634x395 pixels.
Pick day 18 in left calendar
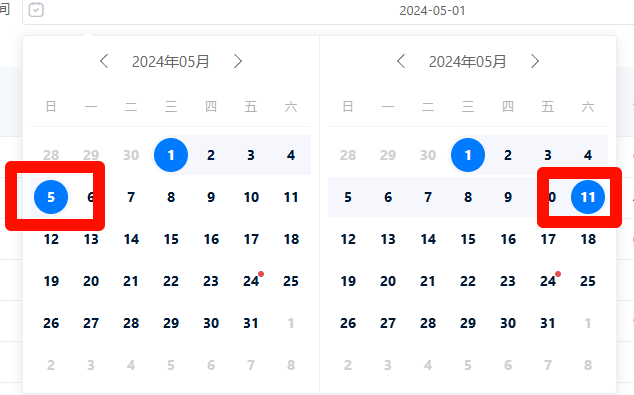coord(291,239)
